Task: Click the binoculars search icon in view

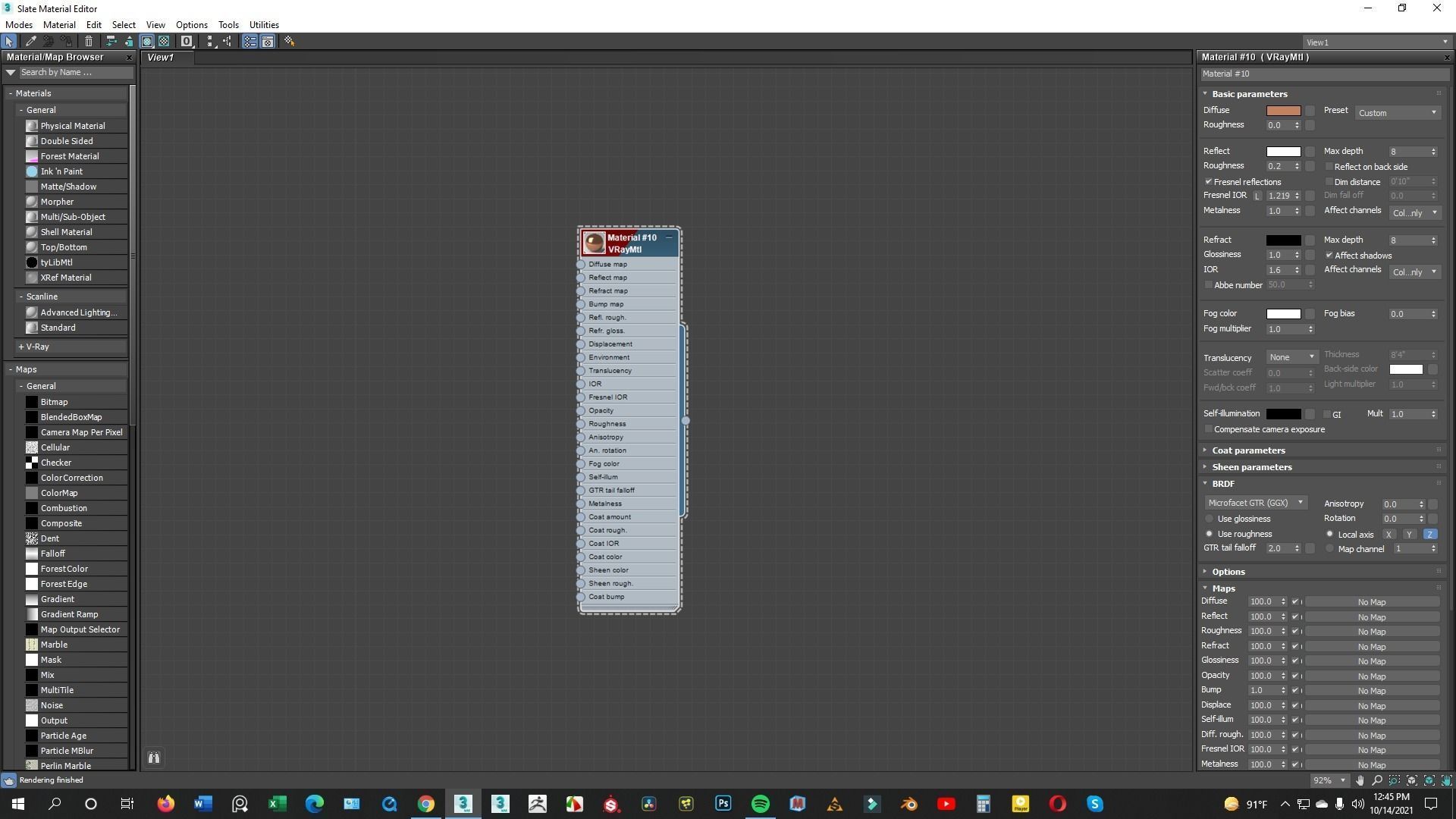Action: point(154,758)
